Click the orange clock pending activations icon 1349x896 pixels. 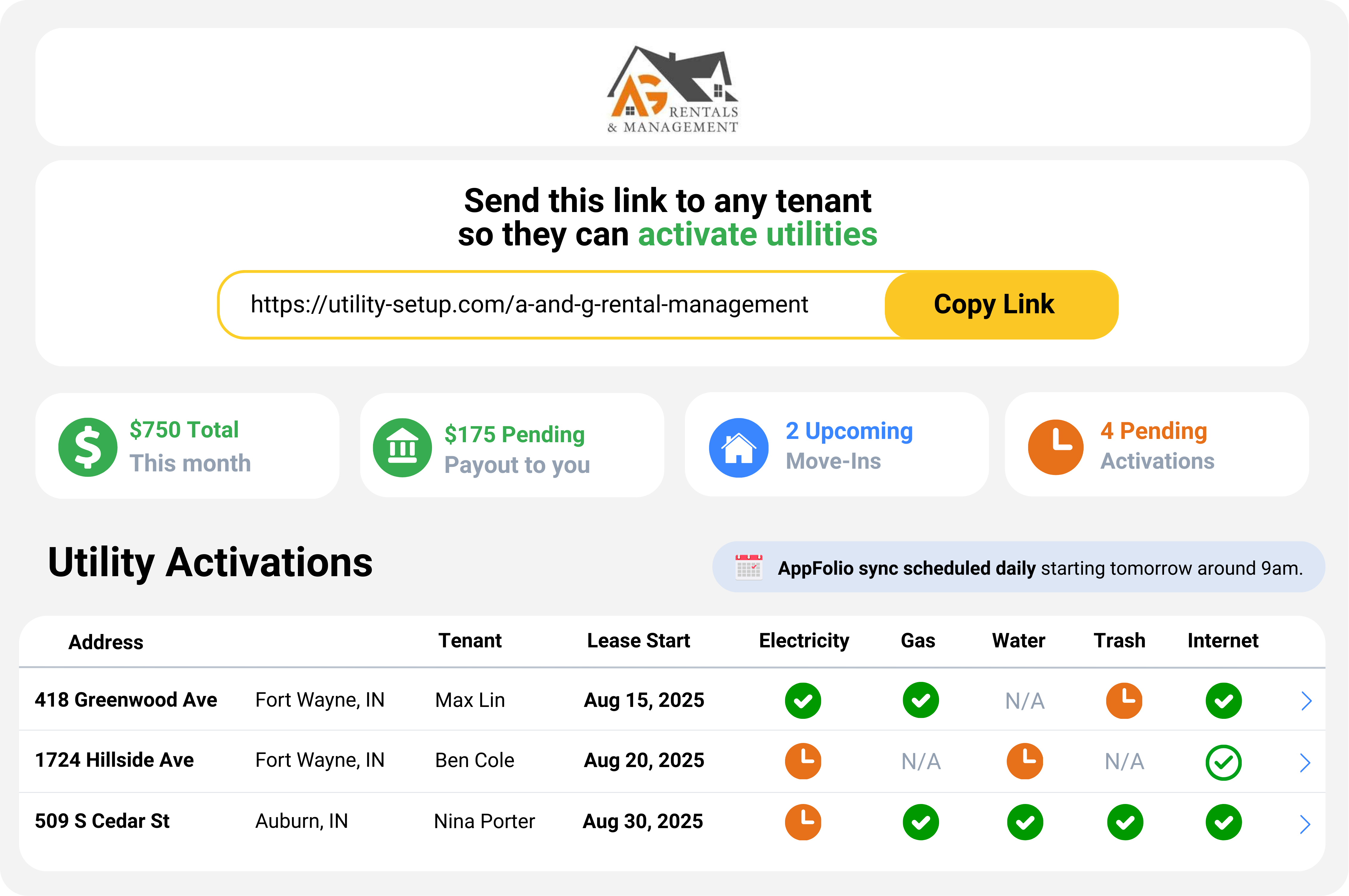coord(1055,447)
